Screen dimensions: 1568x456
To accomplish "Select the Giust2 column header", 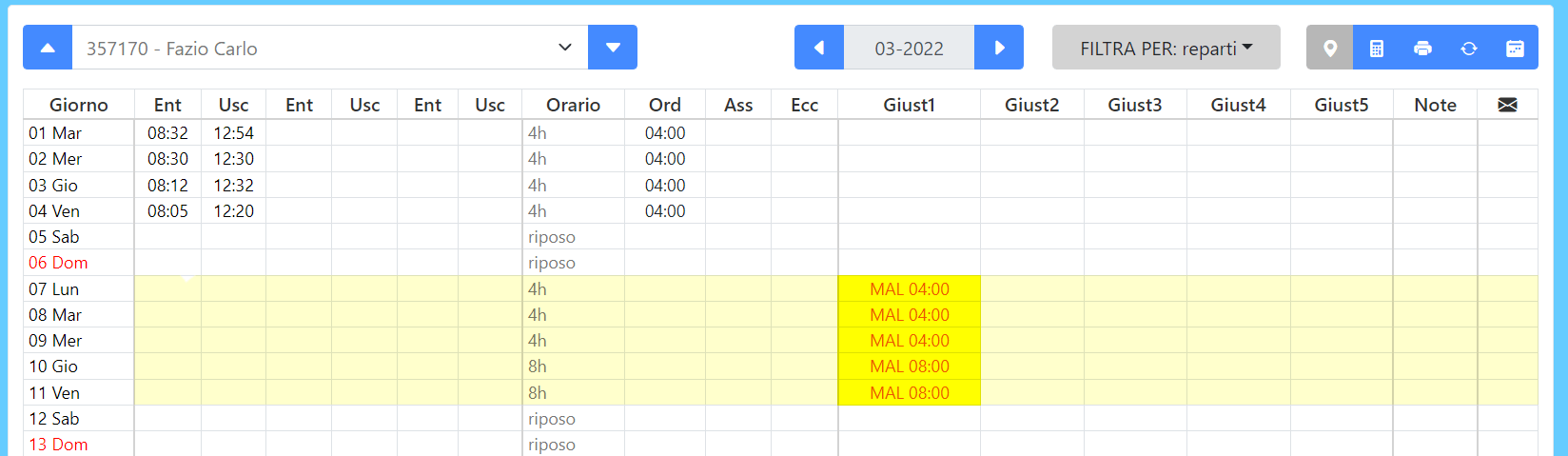I will point(1032,105).
